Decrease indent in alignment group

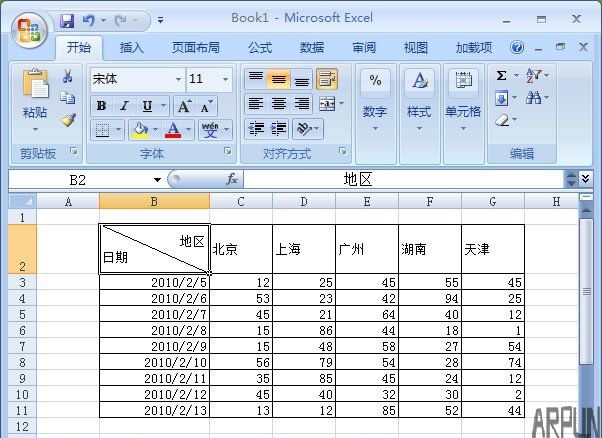tap(256, 128)
